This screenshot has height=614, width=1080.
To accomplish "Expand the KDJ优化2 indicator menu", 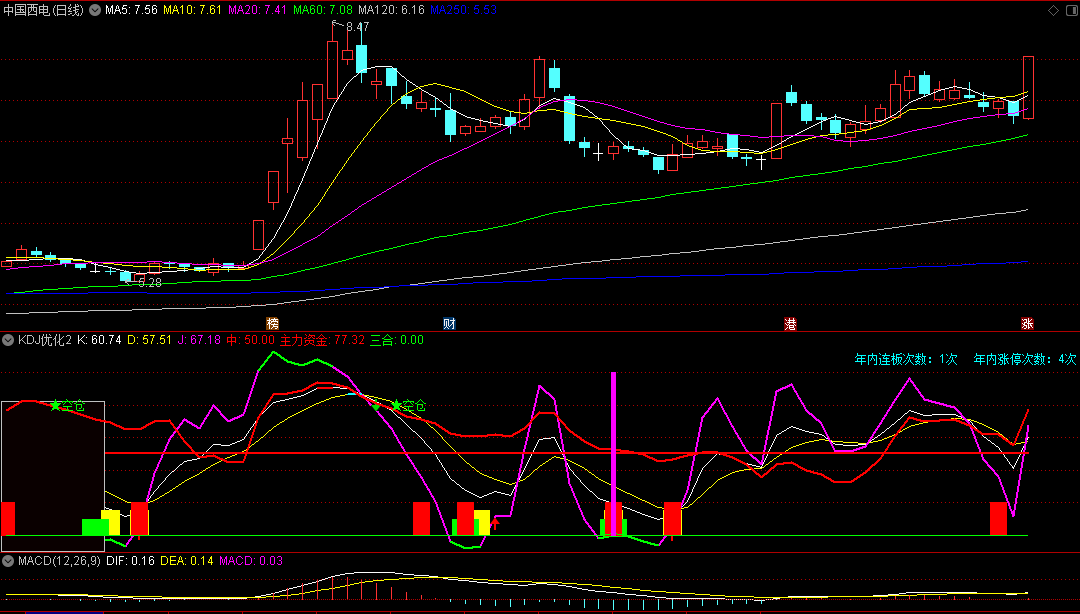I will pyautogui.click(x=8, y=340).
